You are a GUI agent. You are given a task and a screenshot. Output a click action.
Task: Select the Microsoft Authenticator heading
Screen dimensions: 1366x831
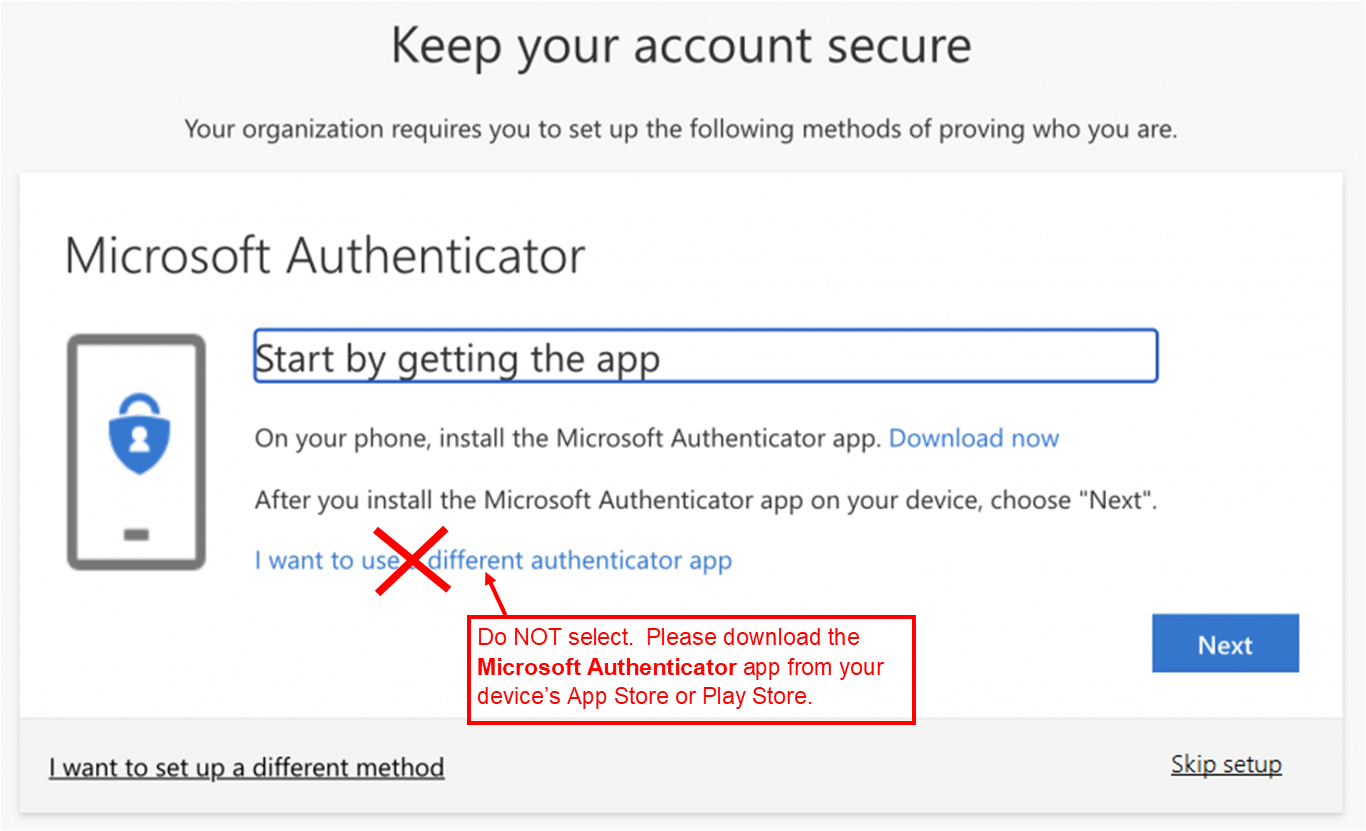point(324,257)
